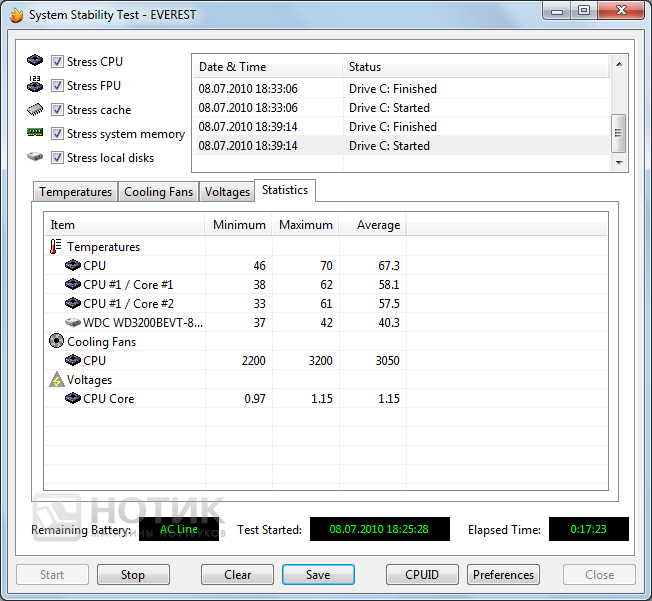Viewport: 652px width, 601px height.
Task: Click the log scrollbar up arrow
Action: coord(619,64)
